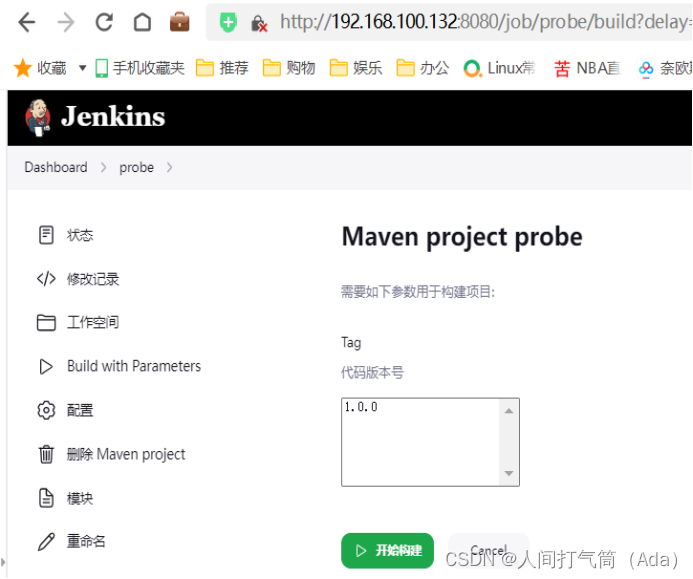Viewport: 693px width, 579px height.
Task: Open the 状态 sidebar item
Action: pyautogui.click(x=80, y=235)
